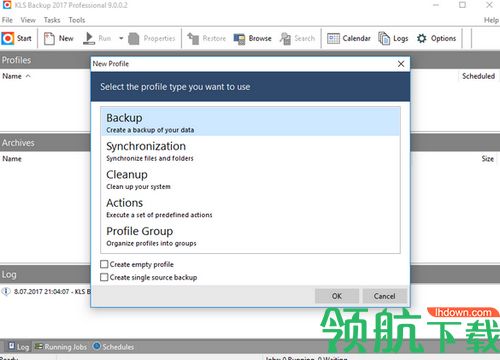Choose the Profile Group type

coord(250,235)
